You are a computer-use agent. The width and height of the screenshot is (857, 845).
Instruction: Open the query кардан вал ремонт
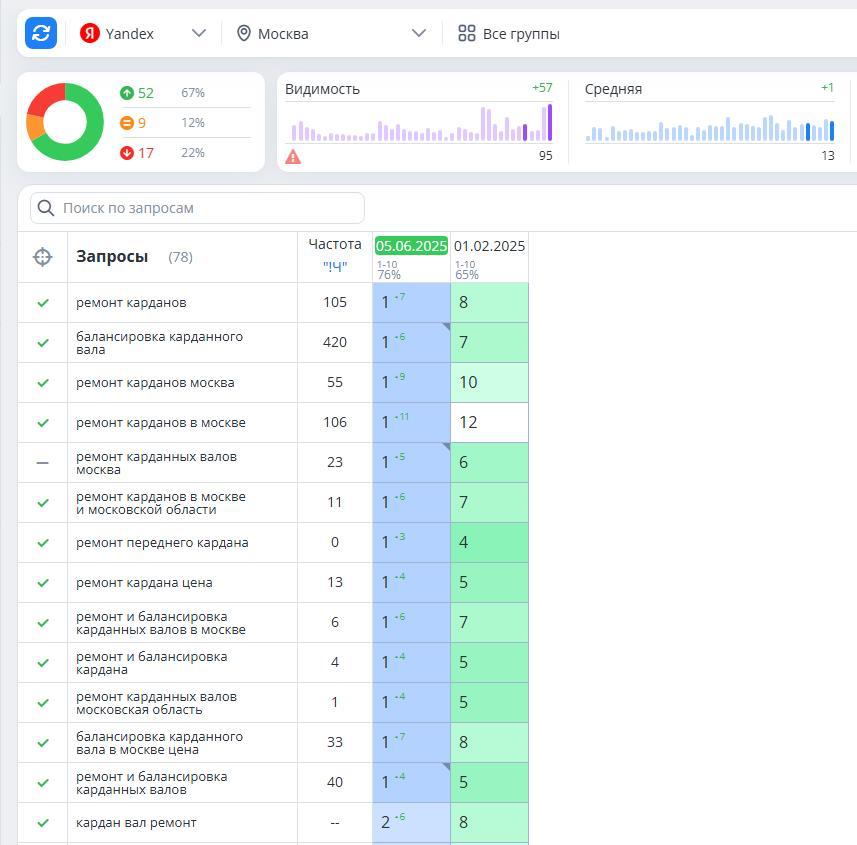click(136, 823)
